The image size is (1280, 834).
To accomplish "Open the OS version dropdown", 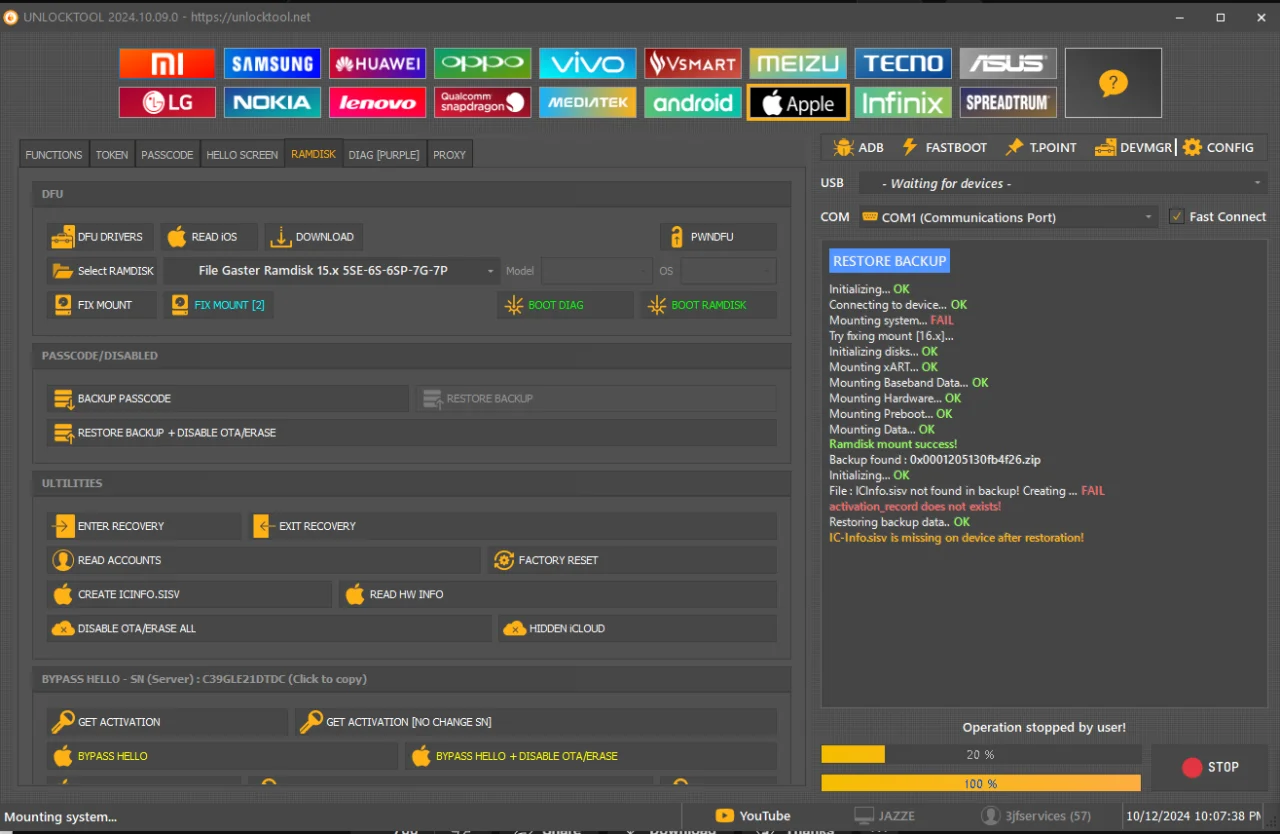I will (729, 271).
